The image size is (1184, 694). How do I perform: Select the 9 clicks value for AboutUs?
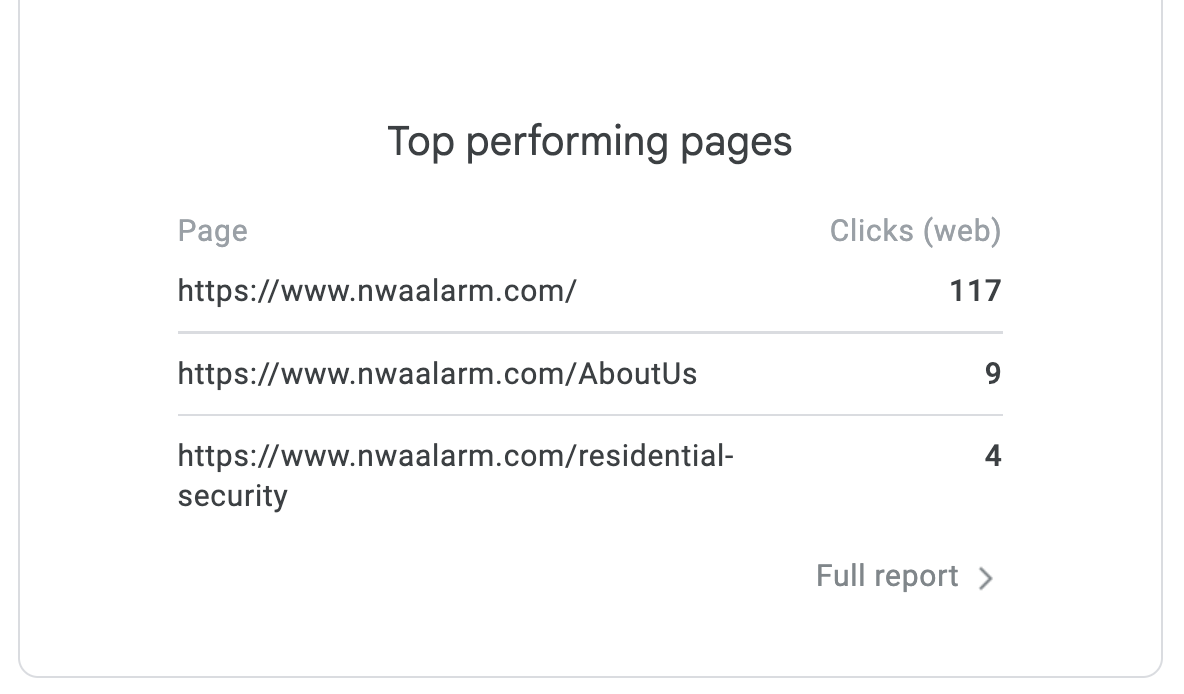(992, 374)
